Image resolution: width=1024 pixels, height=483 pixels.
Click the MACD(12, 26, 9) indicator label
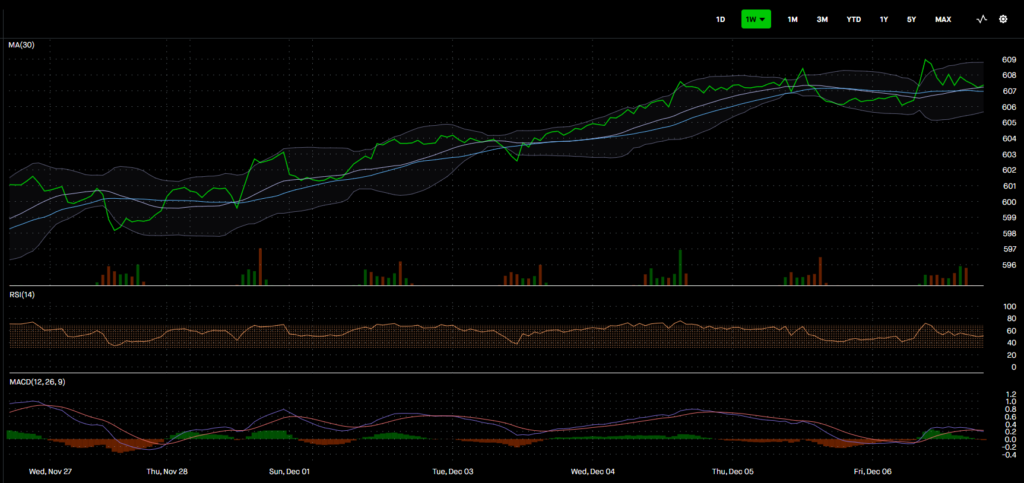37,381
